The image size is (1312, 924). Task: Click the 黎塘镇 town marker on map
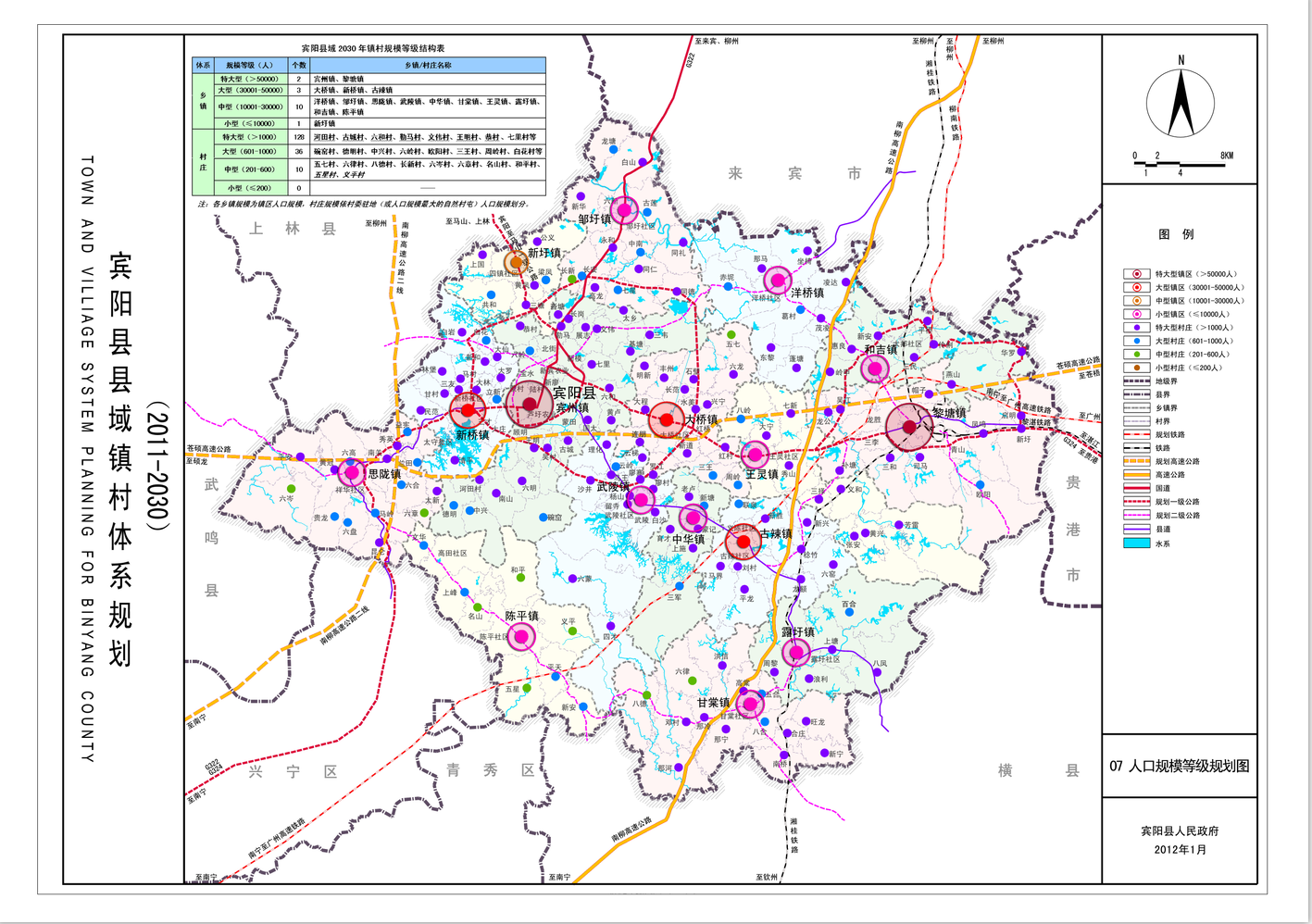[x=909, y=427]
